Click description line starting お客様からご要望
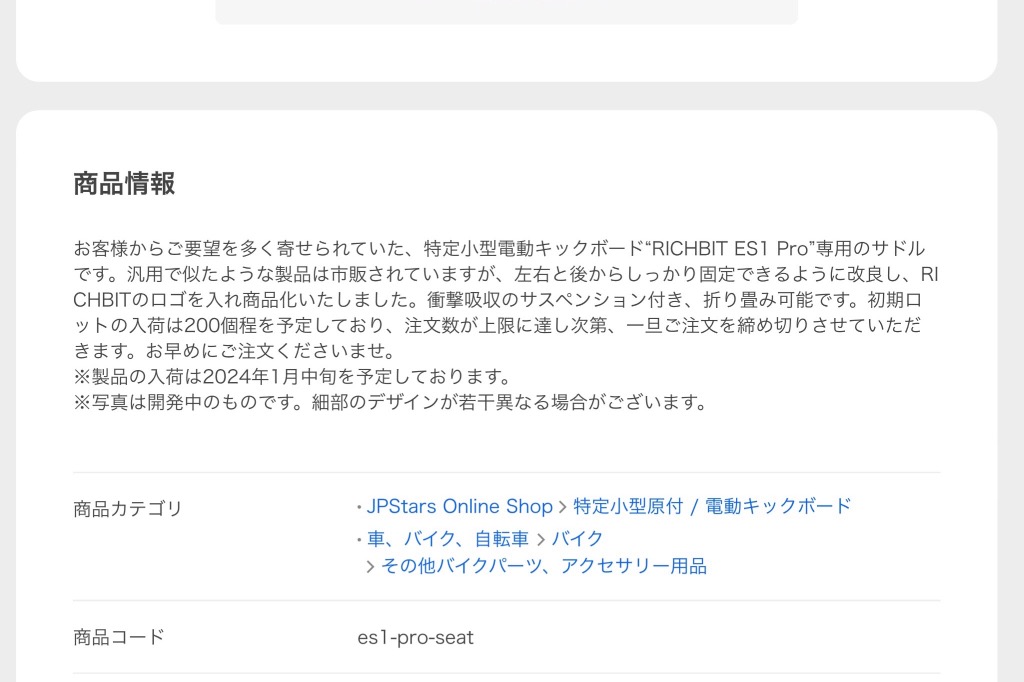 click(x=499, y=248)
